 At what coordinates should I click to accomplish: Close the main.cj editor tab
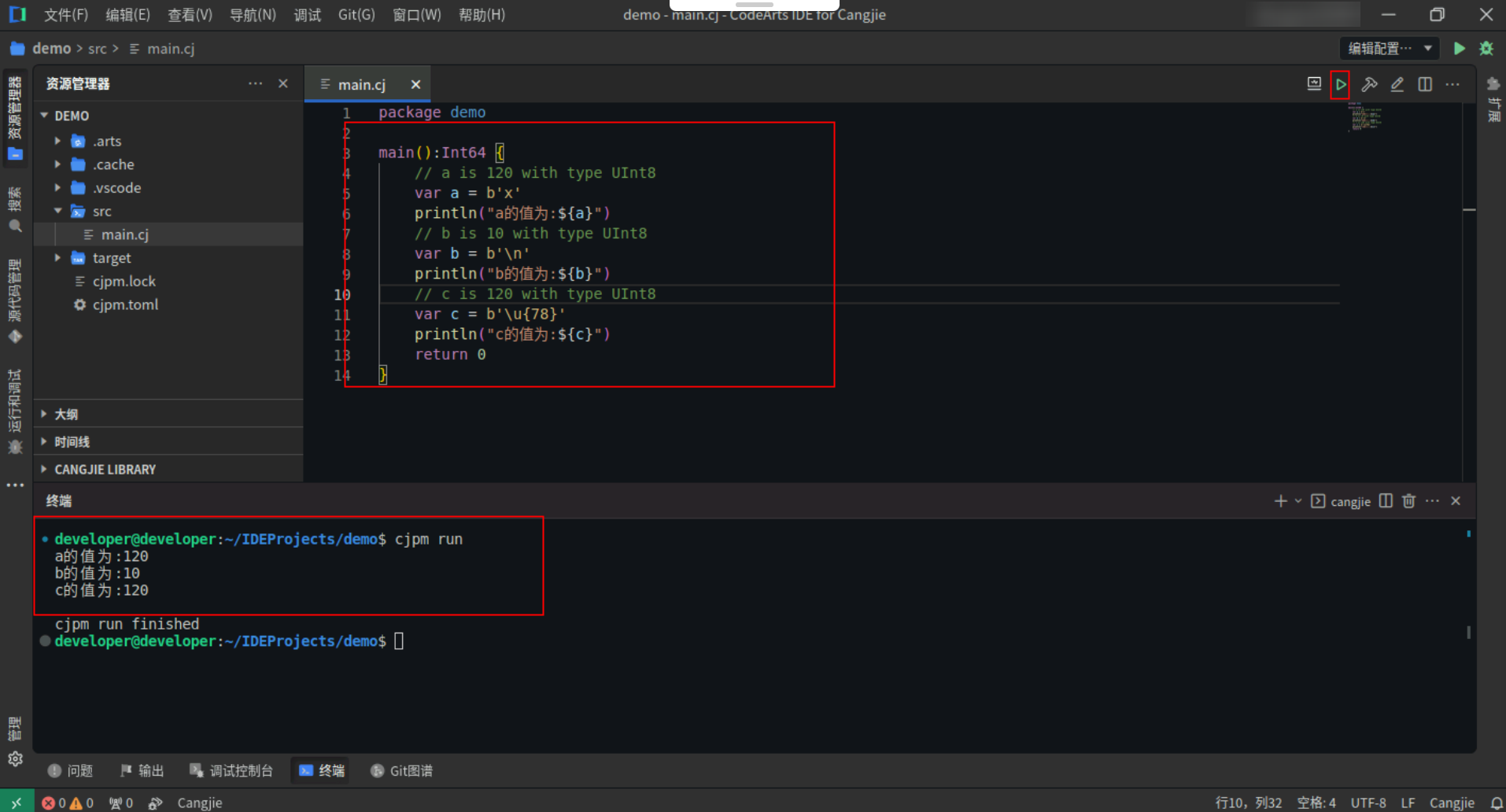coord(415,84)
